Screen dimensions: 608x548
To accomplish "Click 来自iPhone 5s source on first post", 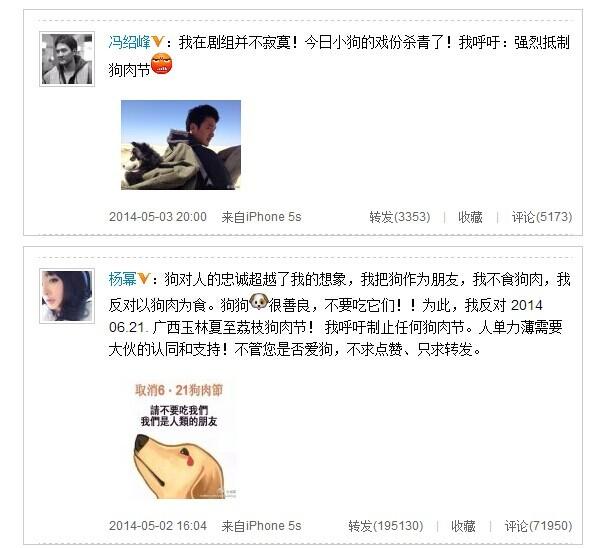I will [261, 217].
